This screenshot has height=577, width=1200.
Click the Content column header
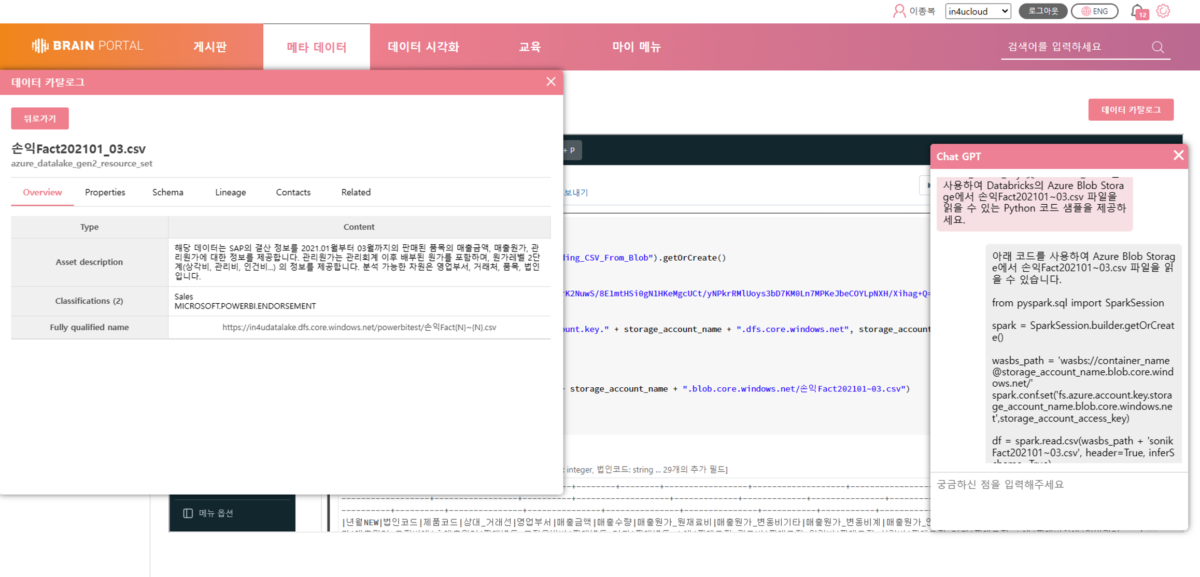click(x=359, y=227)
